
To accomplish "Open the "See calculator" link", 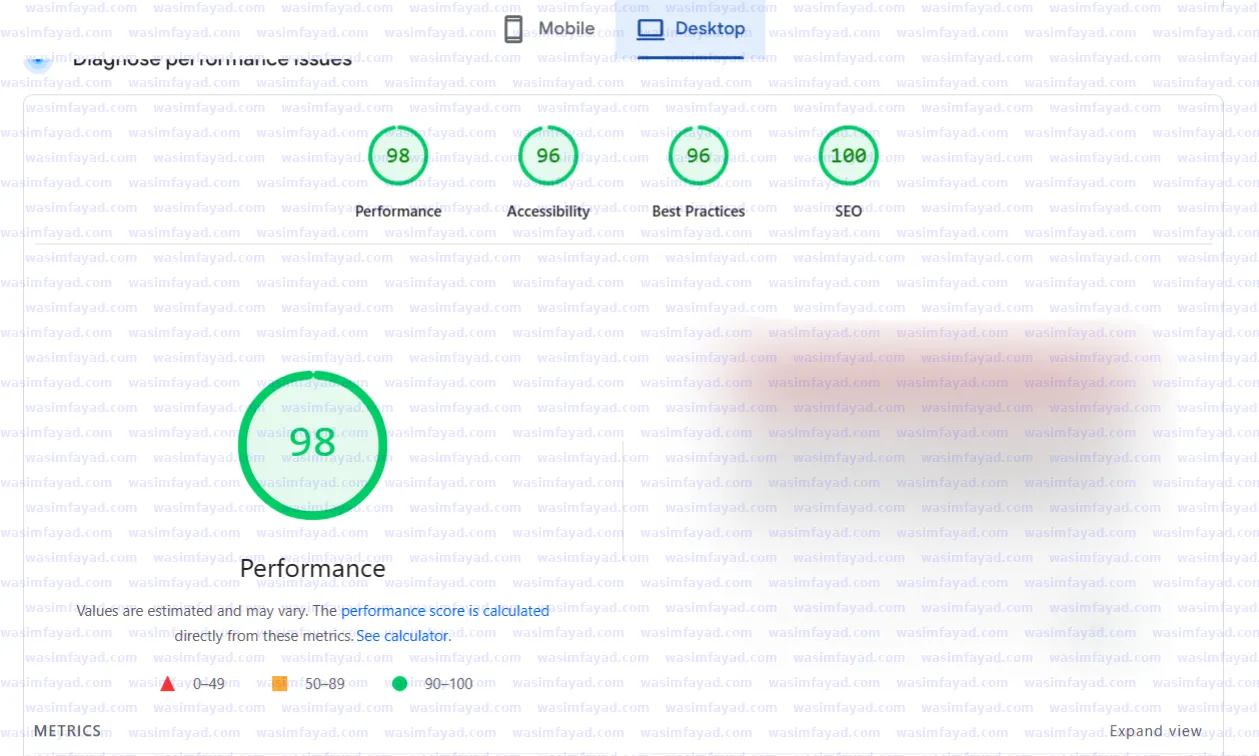I will click(402, 635).
